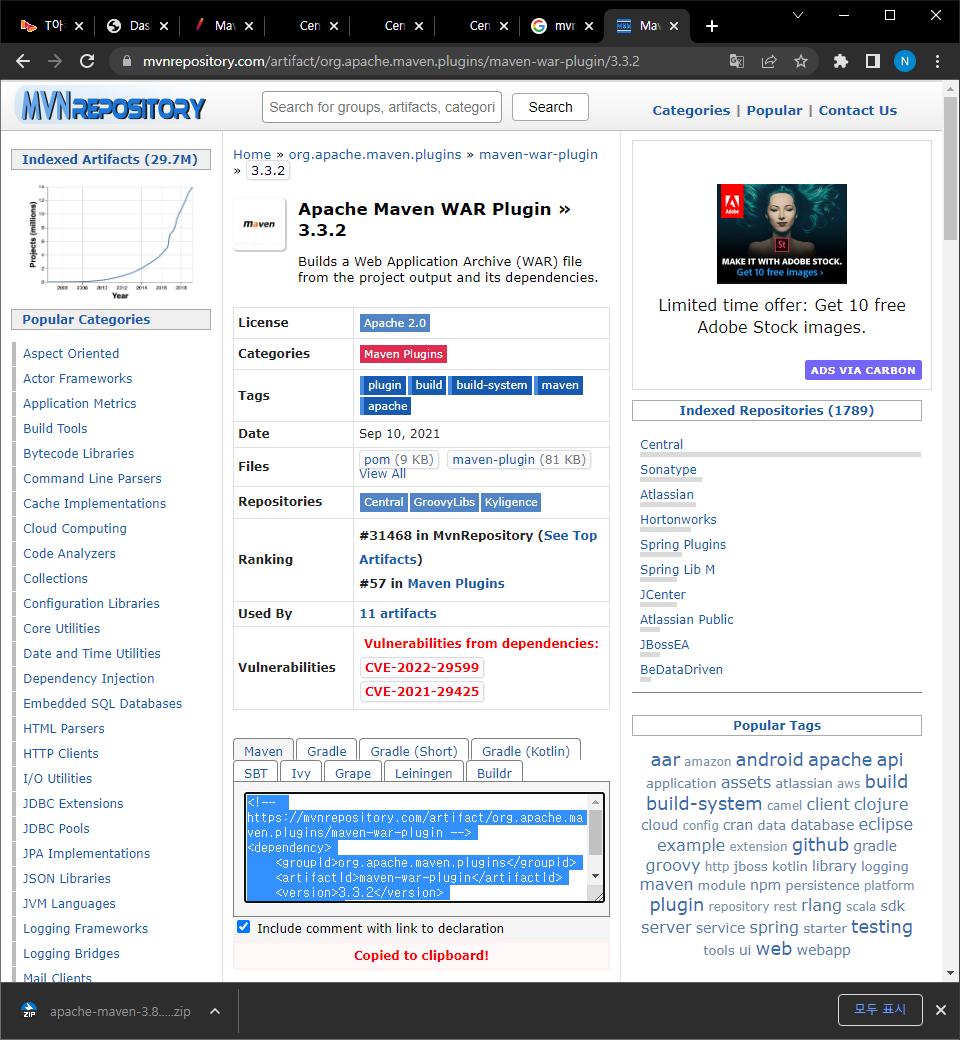Focus the artifact search input field
The width and height of the screenshot is (960, 1040).
click(x=382, y=107)
